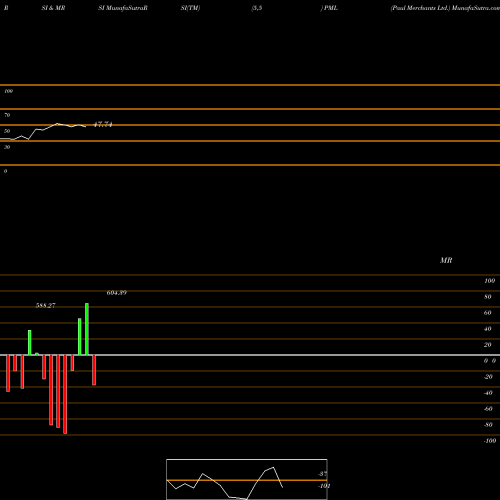The width and height of the screenshot is (500, 500).
Task: Click the PML ticker text in header
Action: [x=331, y=8]
